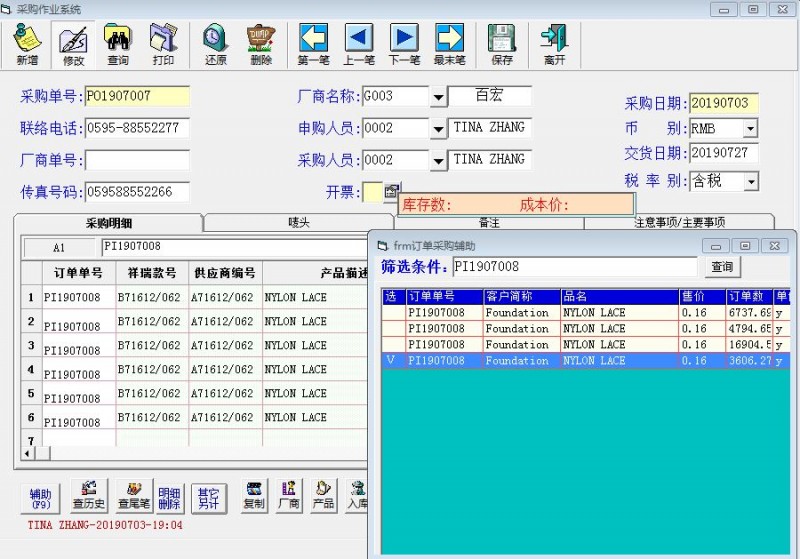The image size is (800, 559).
Task: Click the 明细删除 button
Action: (x=170, y=497)
